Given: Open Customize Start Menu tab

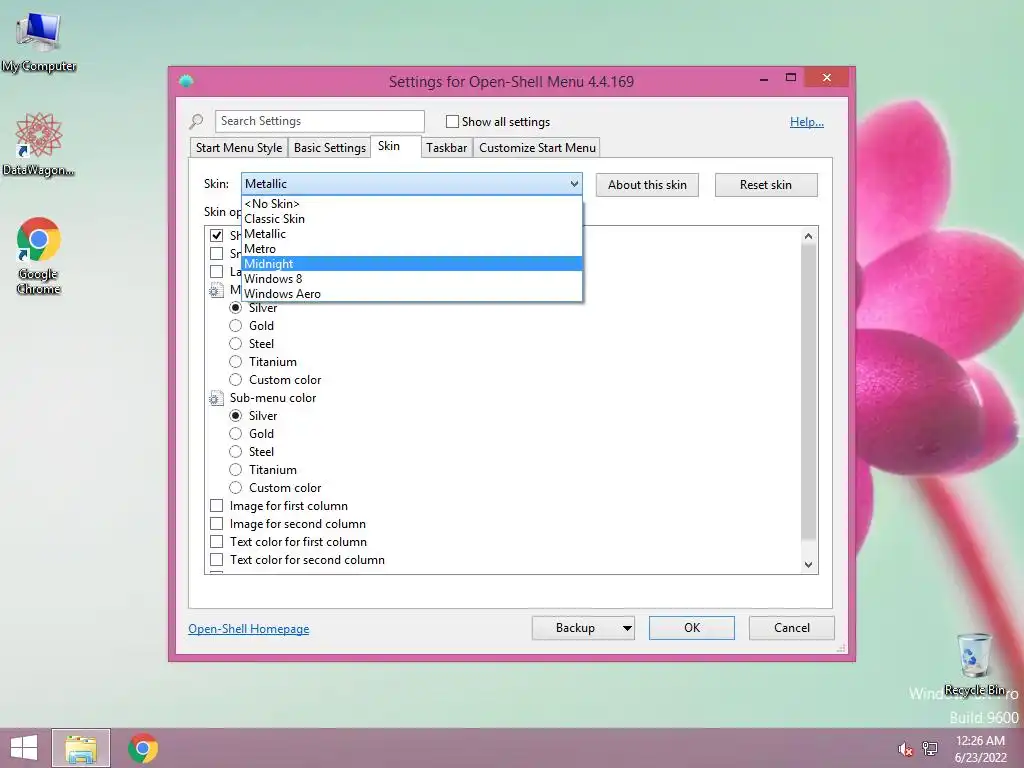Looking at the screenshot, I should [537, 148].
